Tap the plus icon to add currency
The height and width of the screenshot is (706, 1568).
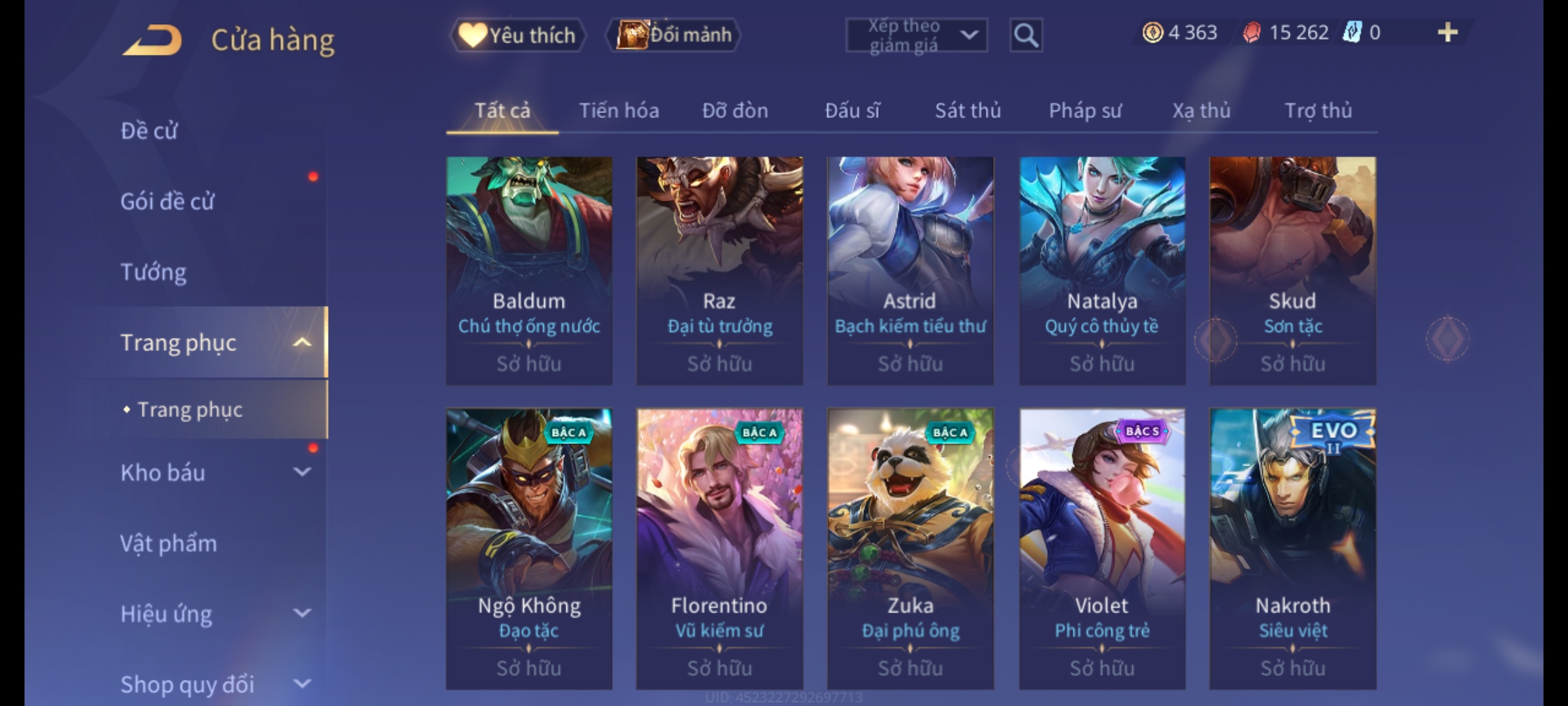1448,32
